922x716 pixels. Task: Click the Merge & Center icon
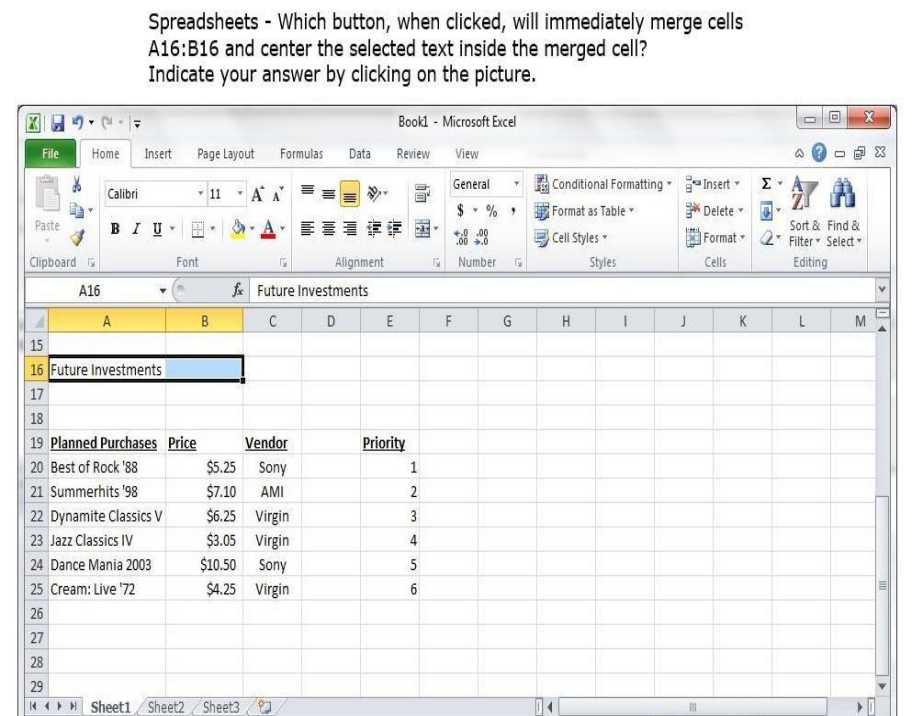tap(422, 228)
